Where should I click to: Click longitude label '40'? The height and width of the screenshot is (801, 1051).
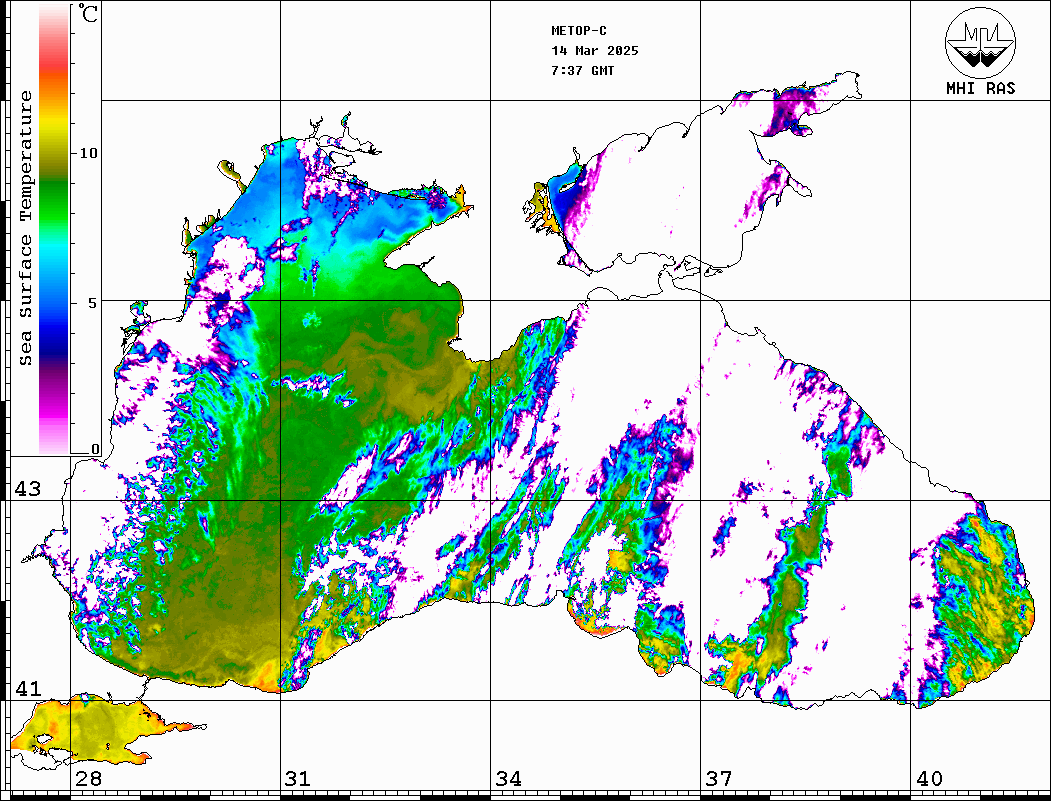click(x=929, y=779)
